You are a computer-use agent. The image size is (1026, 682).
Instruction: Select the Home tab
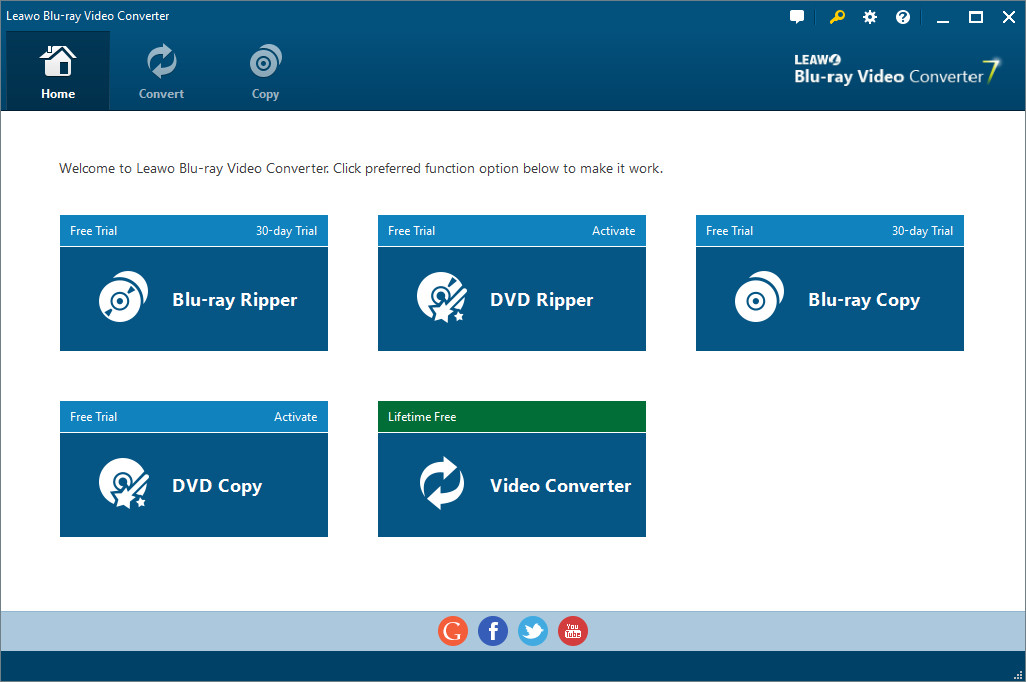[x=57, y=70]
